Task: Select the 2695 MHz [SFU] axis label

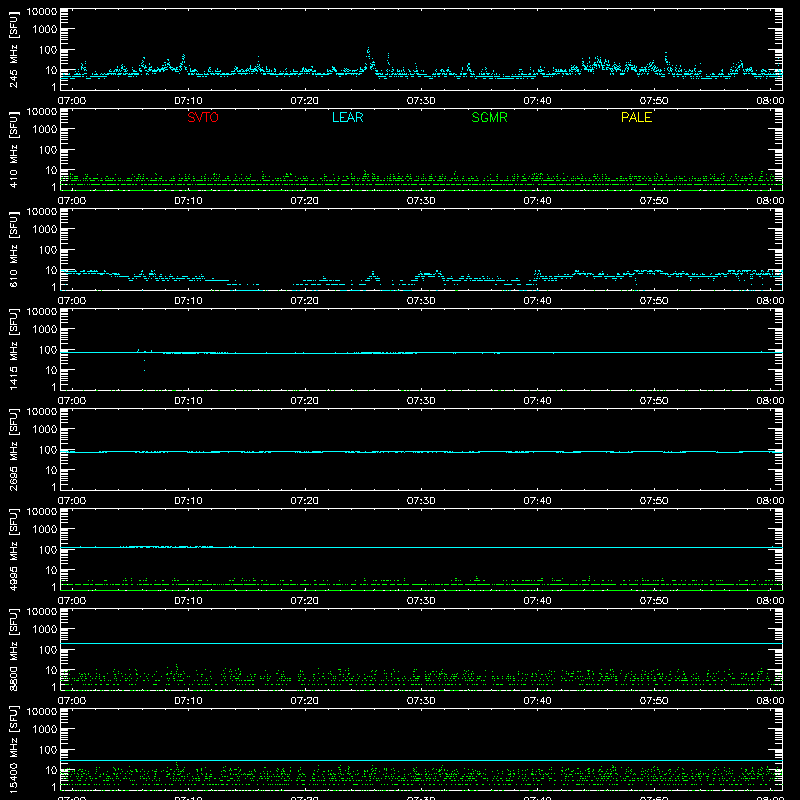Action: 14,450
